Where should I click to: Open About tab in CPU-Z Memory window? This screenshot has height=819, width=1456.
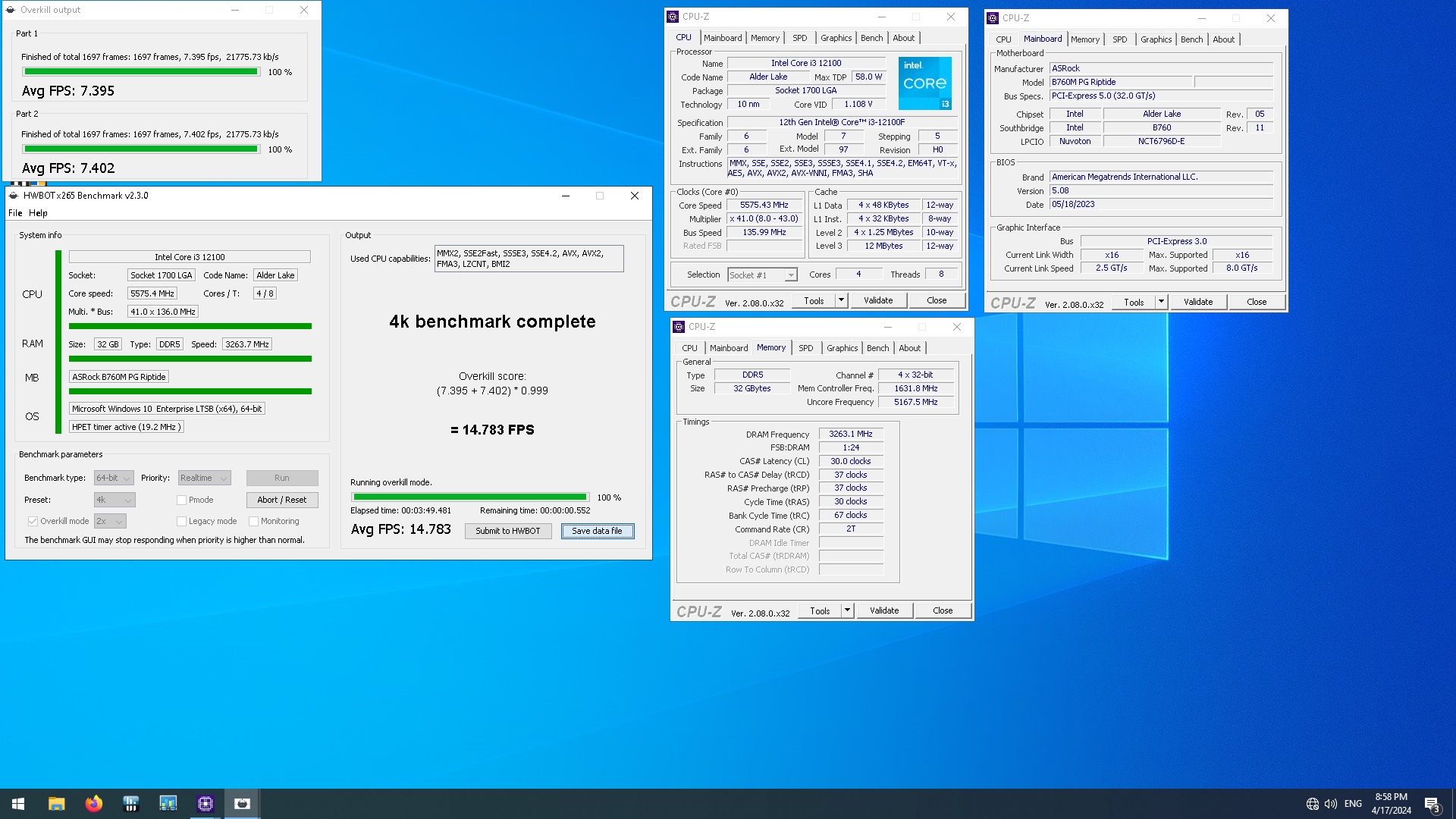tap(910, 348)
